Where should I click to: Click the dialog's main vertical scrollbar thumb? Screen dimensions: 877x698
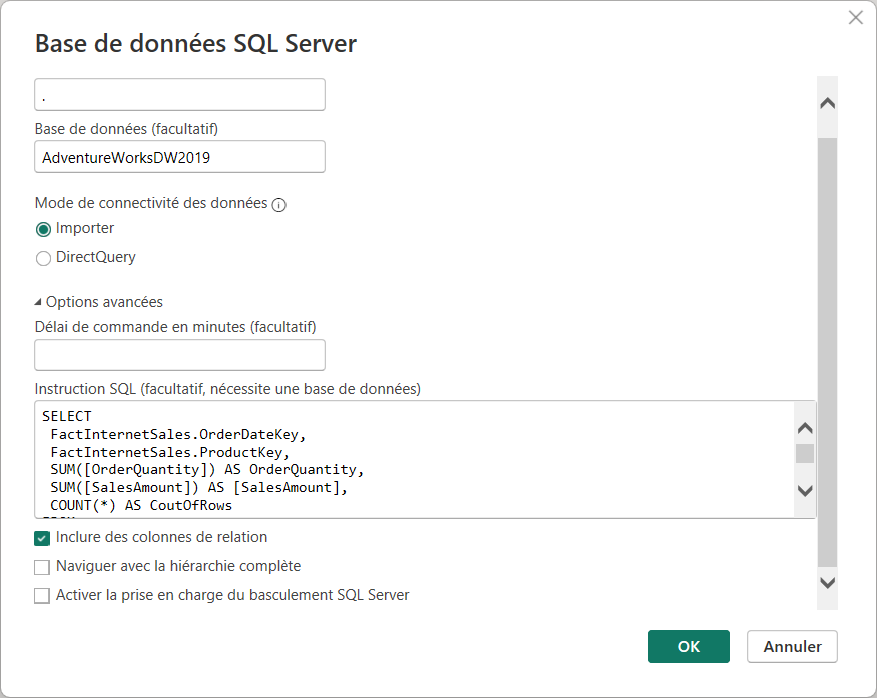click(x=827, y=350)
